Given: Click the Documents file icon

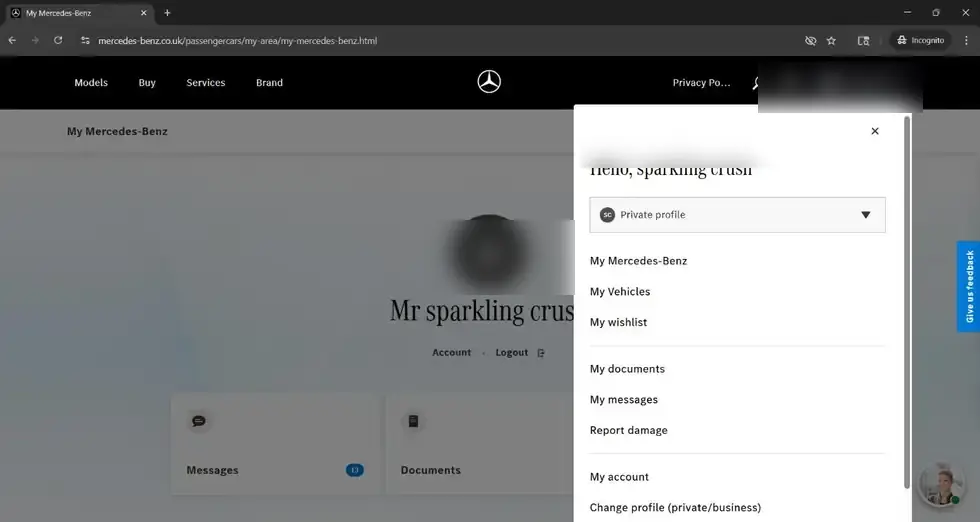Looking at the screenshot, I should (413, 421).
